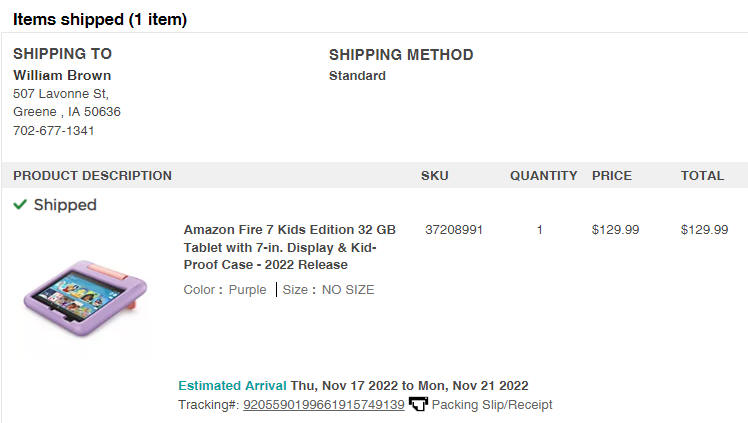Open the Packing Slip/Receipt link
The height and width of the screenshot is (423, 748).
(492, 404)
